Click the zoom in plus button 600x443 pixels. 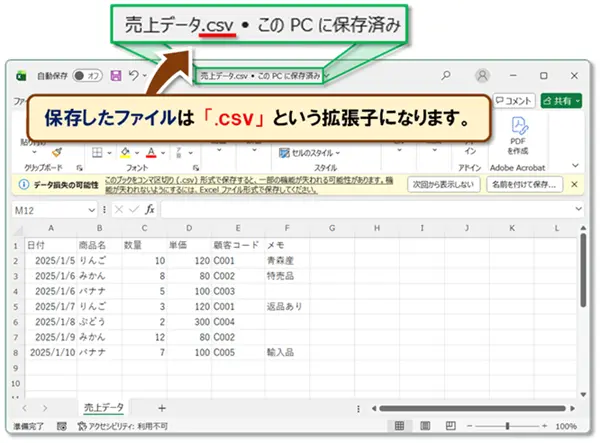(x=545, y=426)
